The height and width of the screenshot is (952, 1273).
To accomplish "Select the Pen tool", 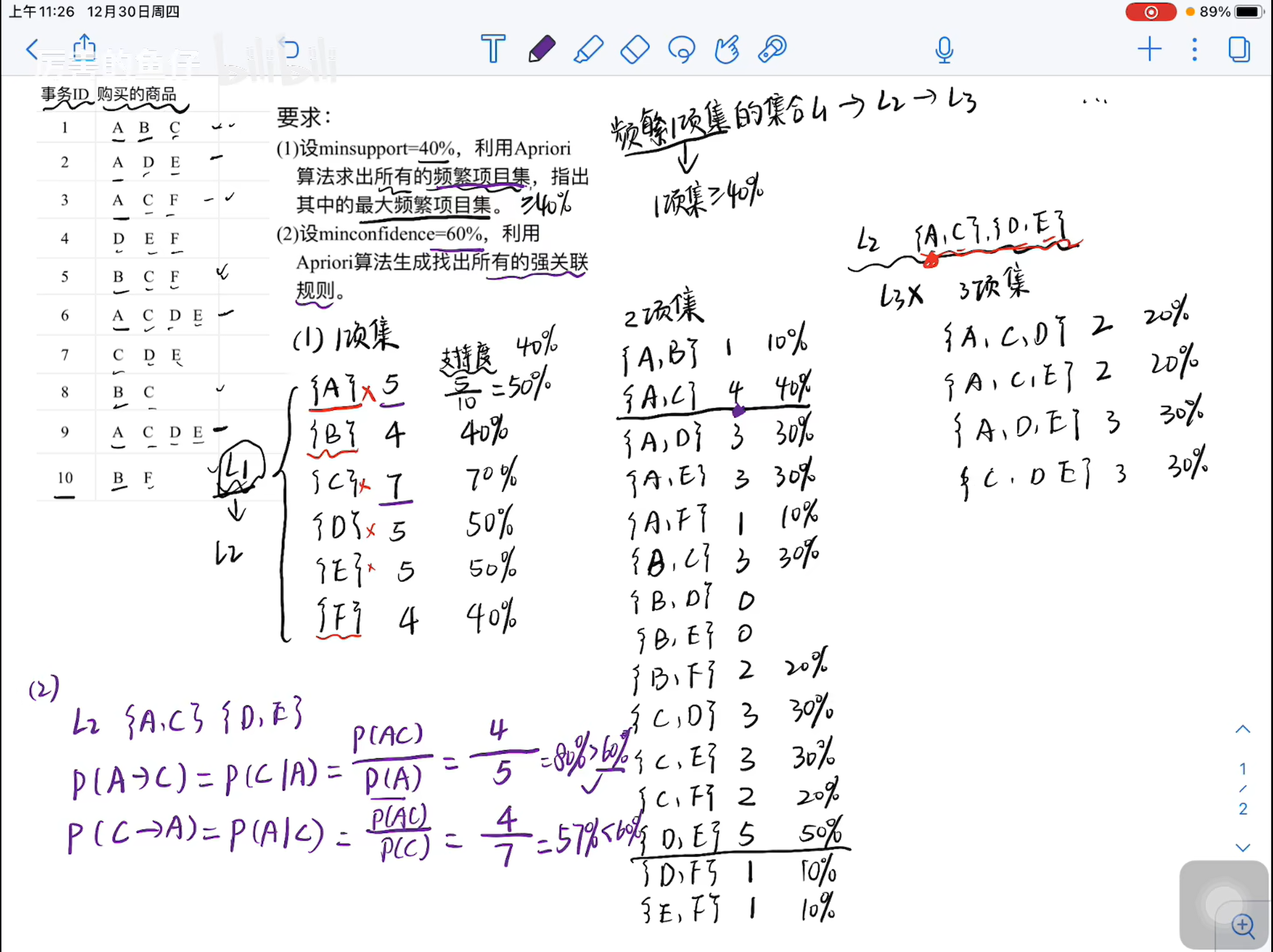I will tap(542, 49).
